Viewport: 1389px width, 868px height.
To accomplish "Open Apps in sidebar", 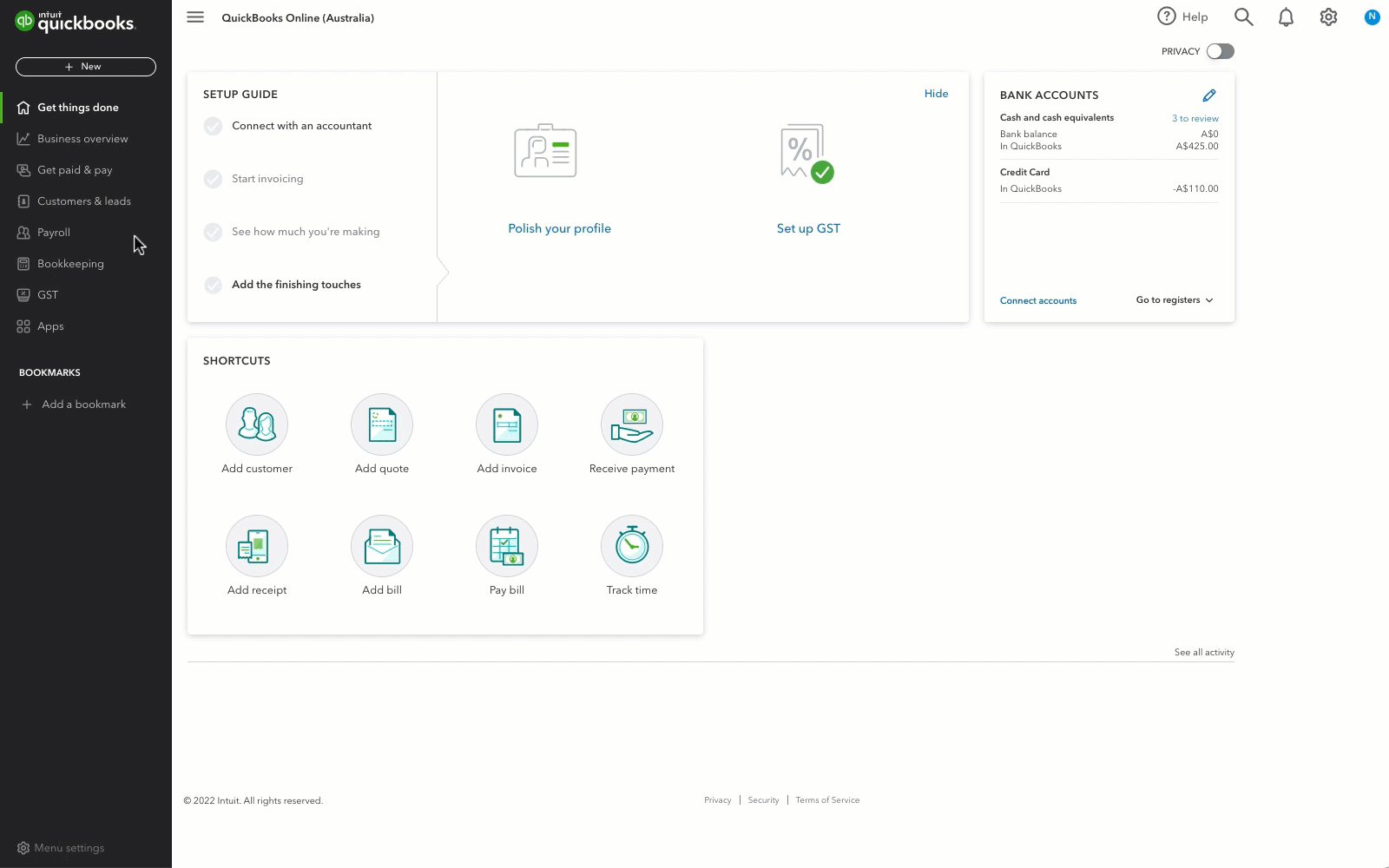I will (x=86, y=326).
